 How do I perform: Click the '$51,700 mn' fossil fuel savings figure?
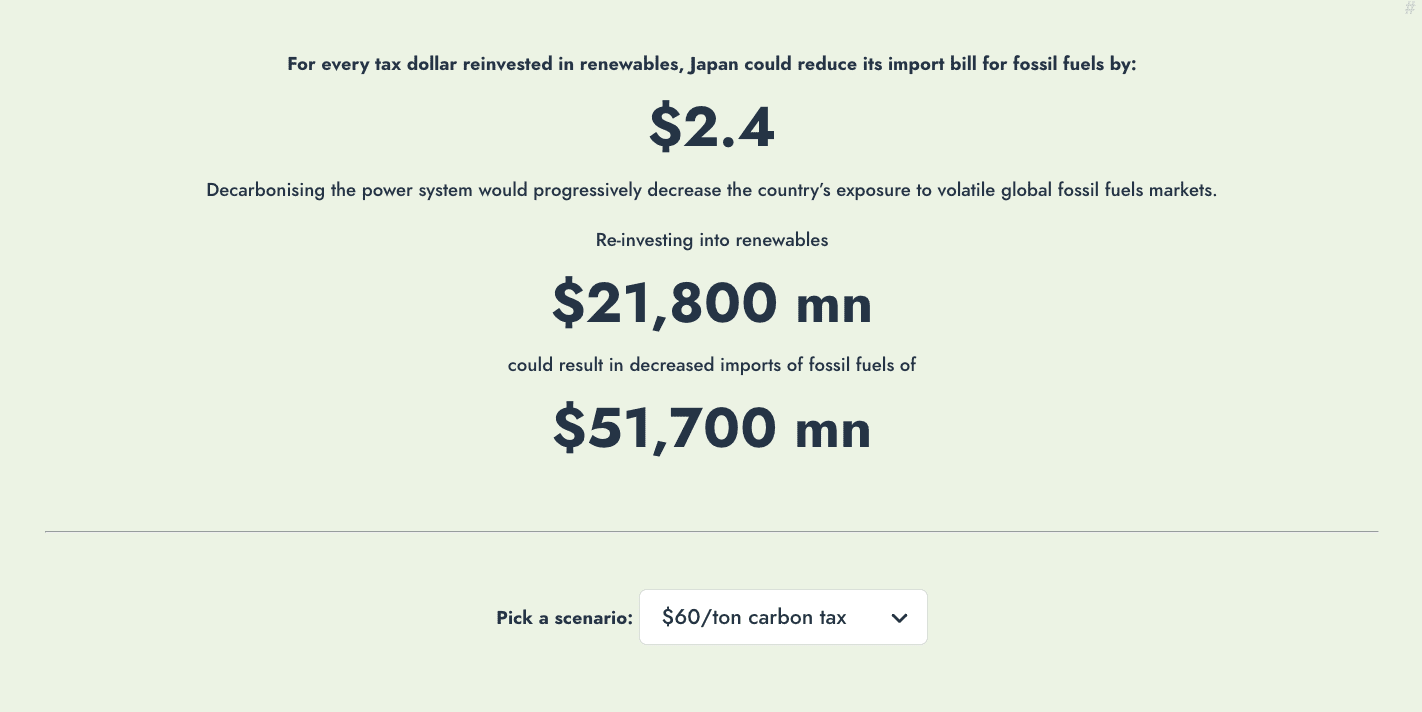point(711,427)
